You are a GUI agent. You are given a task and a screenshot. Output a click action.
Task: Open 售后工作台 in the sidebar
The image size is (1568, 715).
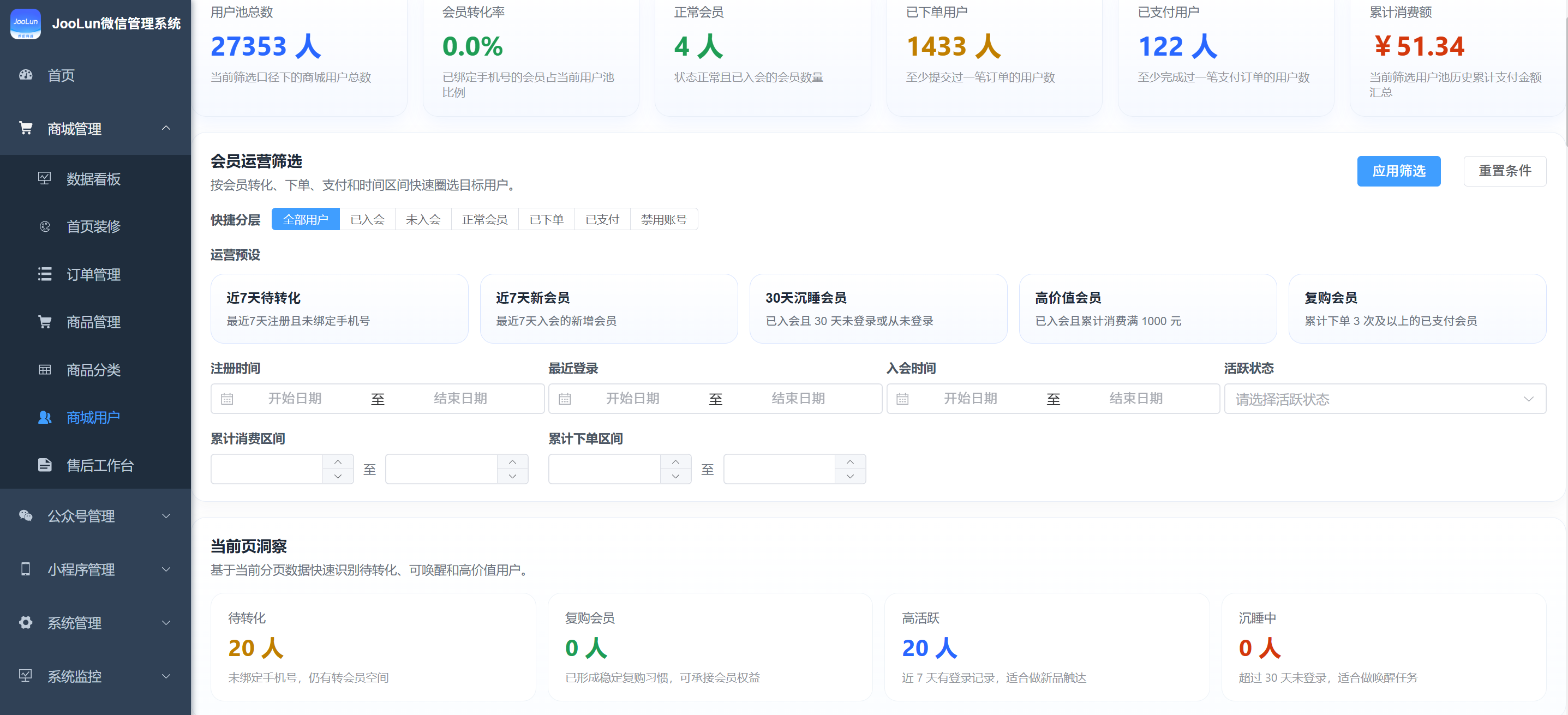coord(95,465)
